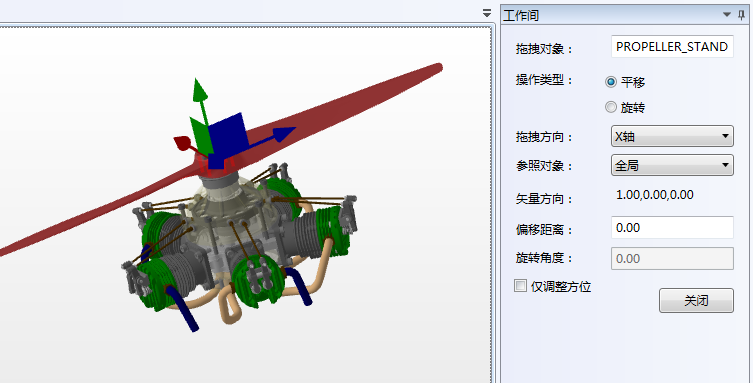Enable the 仅调整方位 checkbox

[x=520, y=286]
